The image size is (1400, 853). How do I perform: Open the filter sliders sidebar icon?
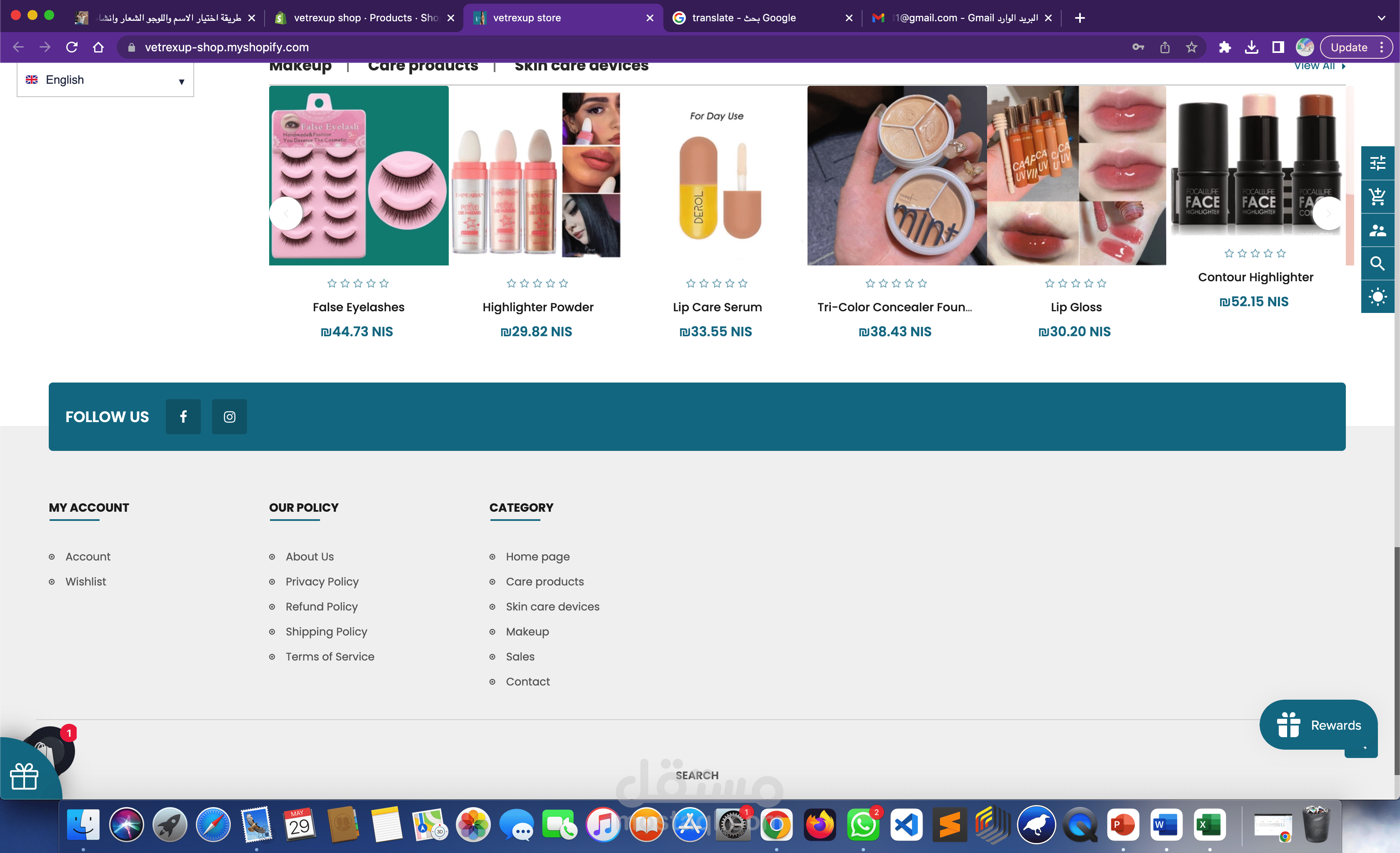(x=1377, y=164)
